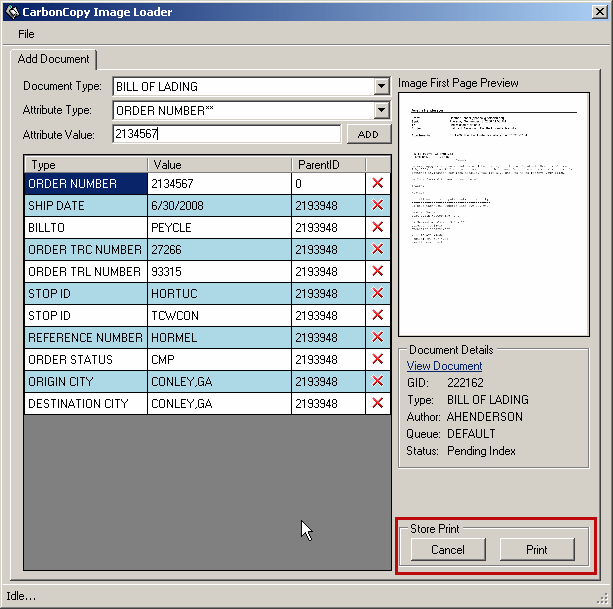The width and height of the screenshot is (613, 609).
Task: Remove the REFERENCE NUMBER HORMEL row
Action: coord(377,338)
